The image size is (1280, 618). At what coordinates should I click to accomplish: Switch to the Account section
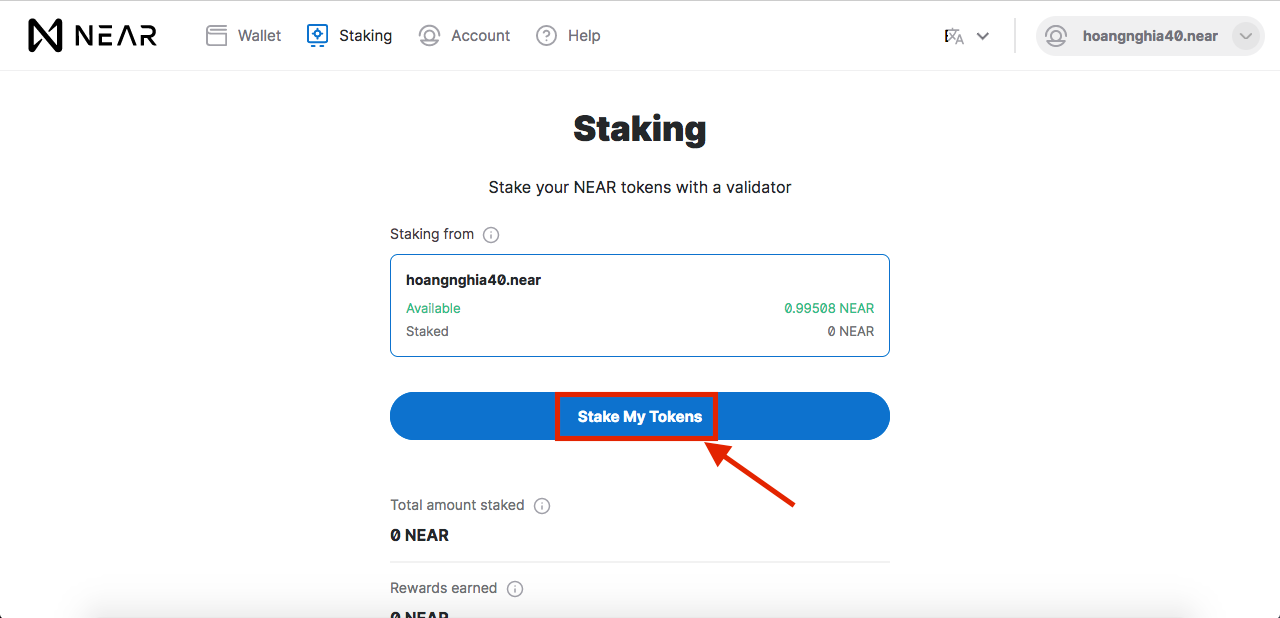[481, 35]
